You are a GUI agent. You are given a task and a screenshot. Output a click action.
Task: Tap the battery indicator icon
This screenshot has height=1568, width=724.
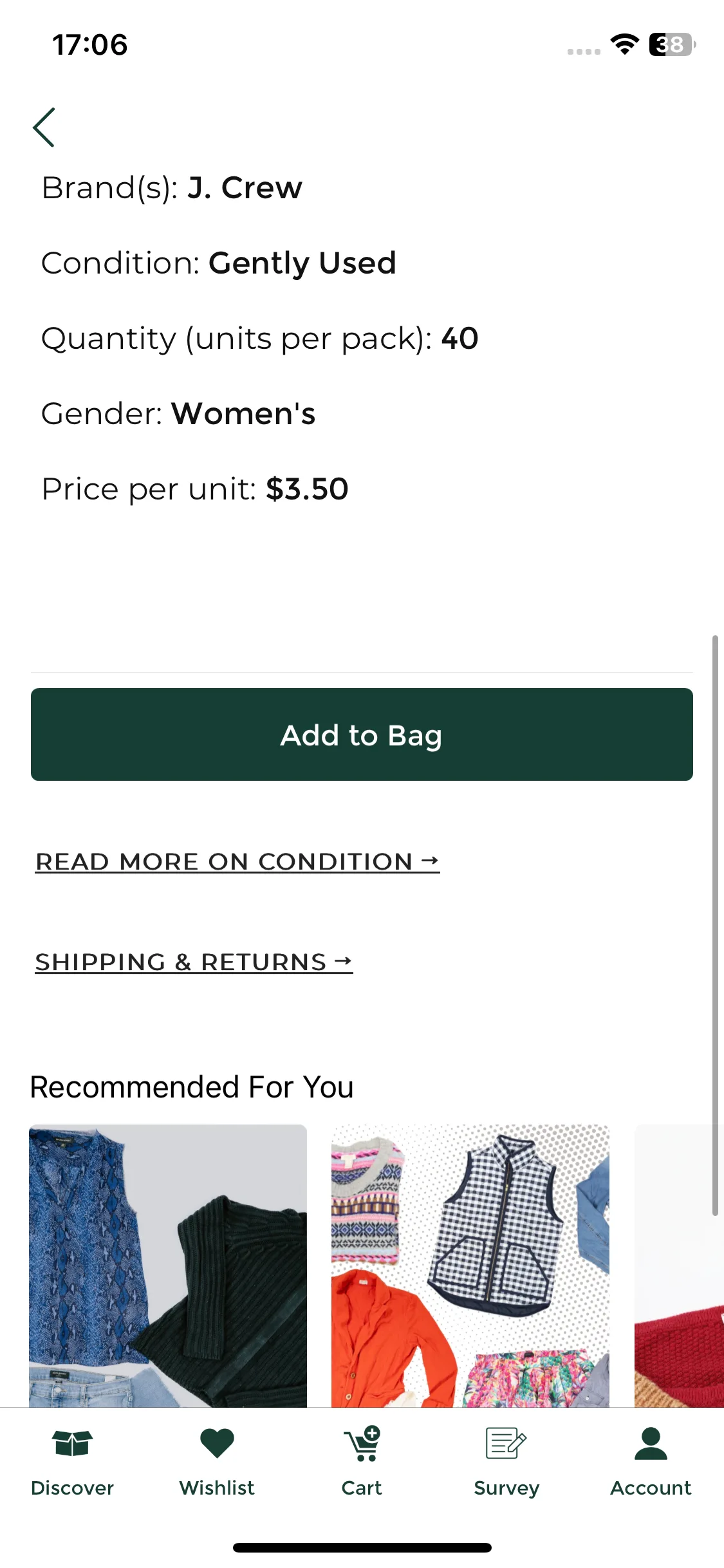tap(673, 44)
